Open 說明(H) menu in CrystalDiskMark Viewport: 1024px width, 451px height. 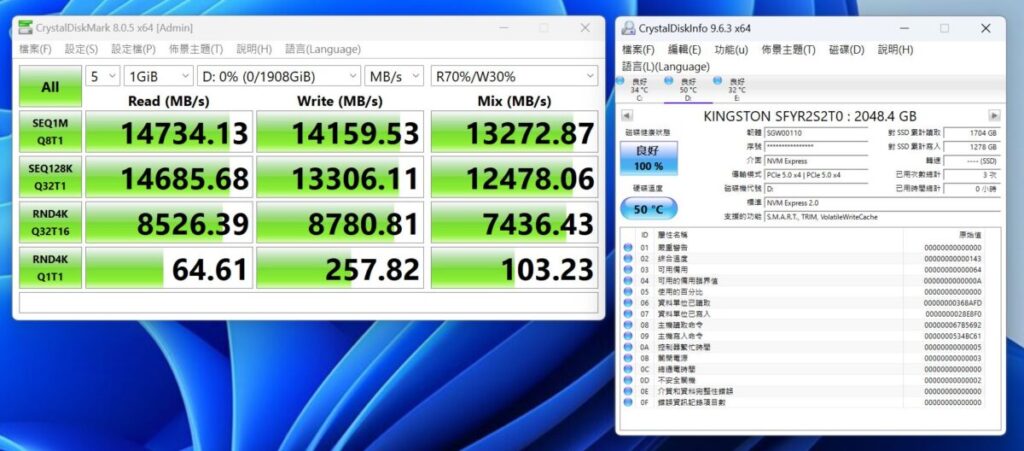point(254,49)
